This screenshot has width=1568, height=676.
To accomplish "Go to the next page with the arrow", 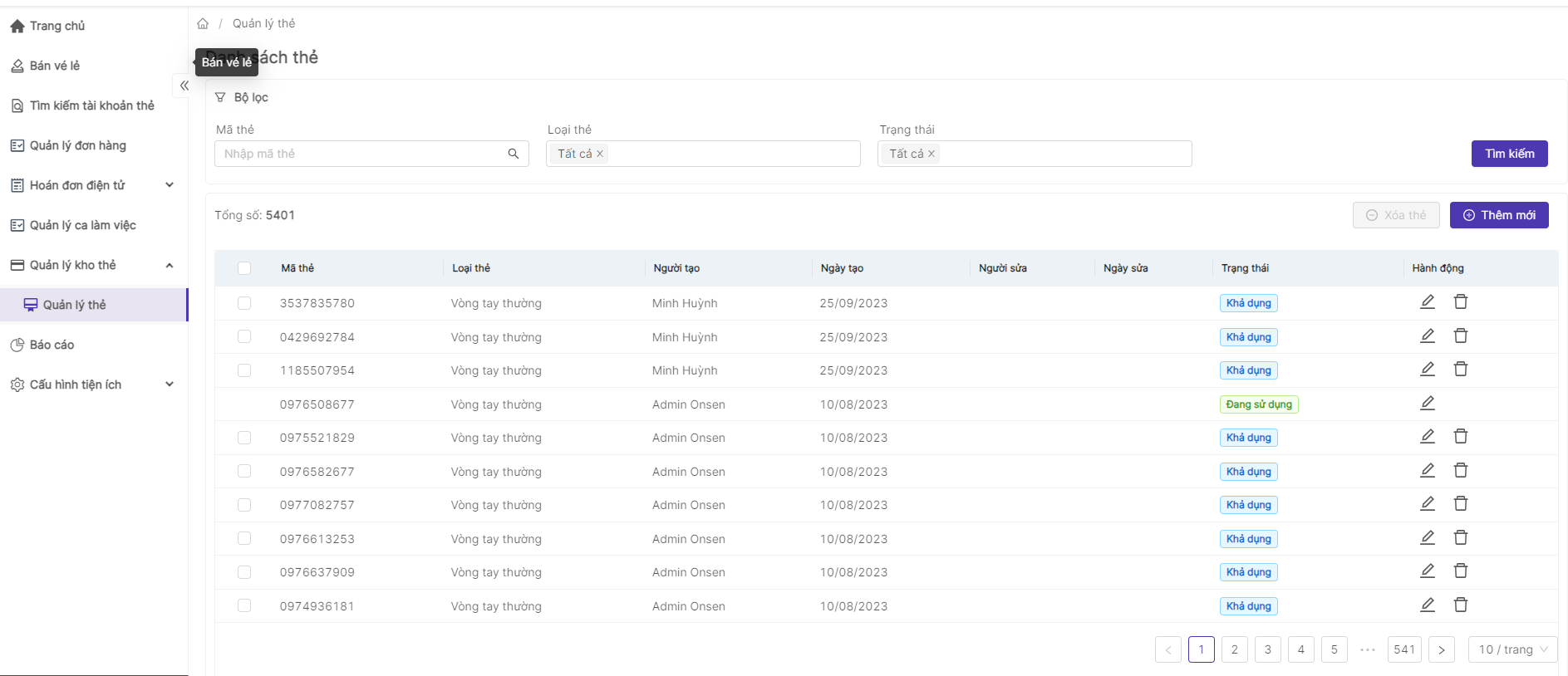I will pos(1441,649).
